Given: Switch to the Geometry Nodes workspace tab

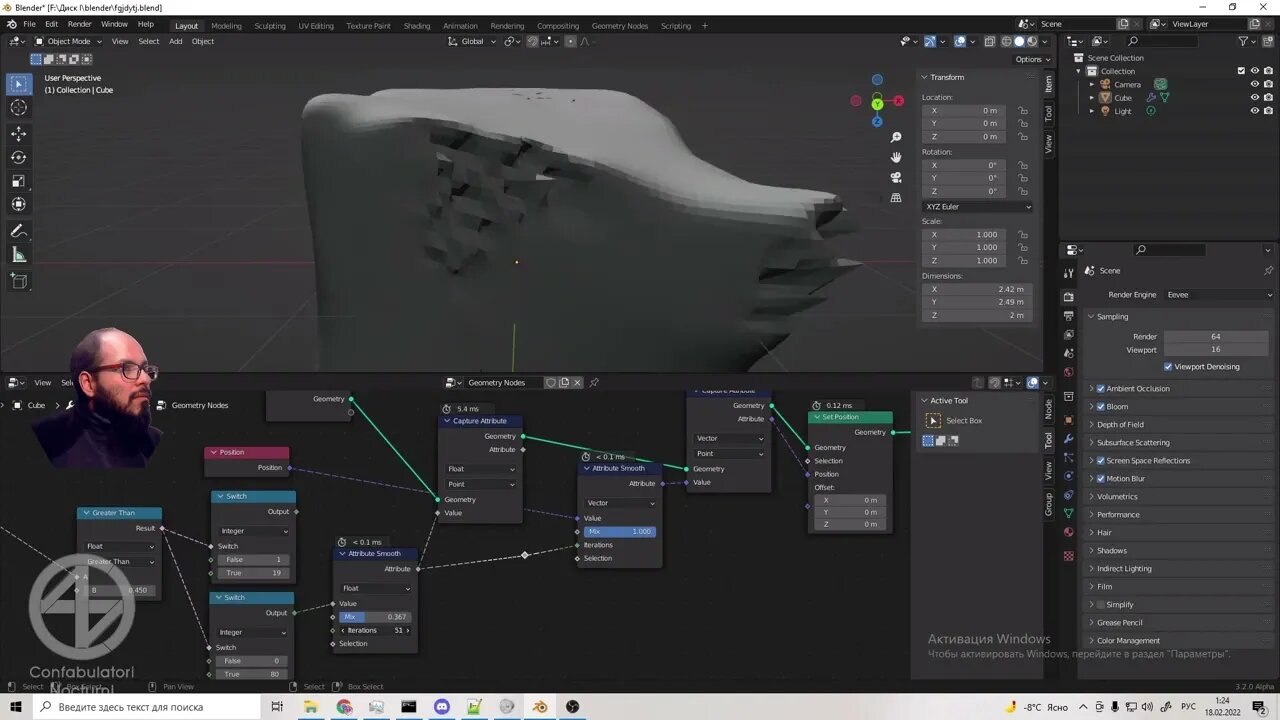Looking at the screenshot, I should [620, 26].
